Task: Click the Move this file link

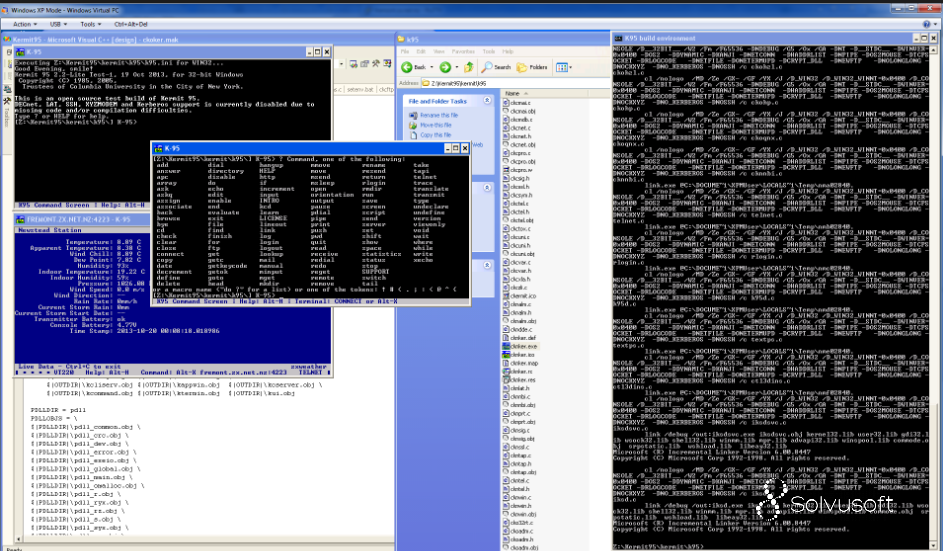Action: click(x=435, y=125)
